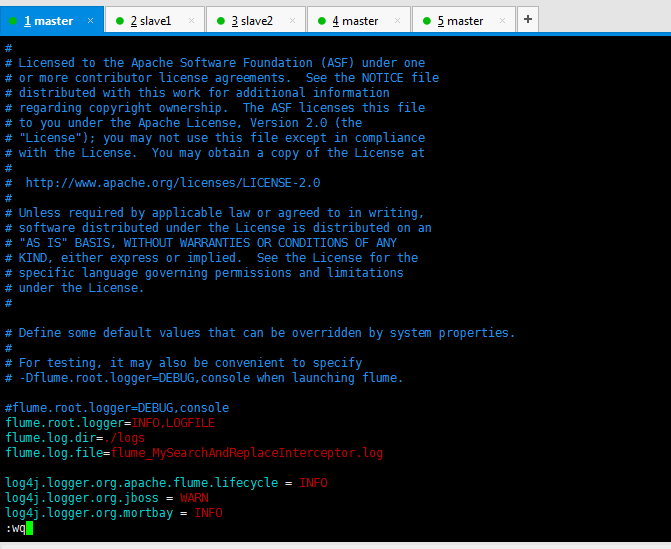This screenshot has width=671, height=549.
Task: Click green status dot on 1 master tab
Action: click(13, 21)
